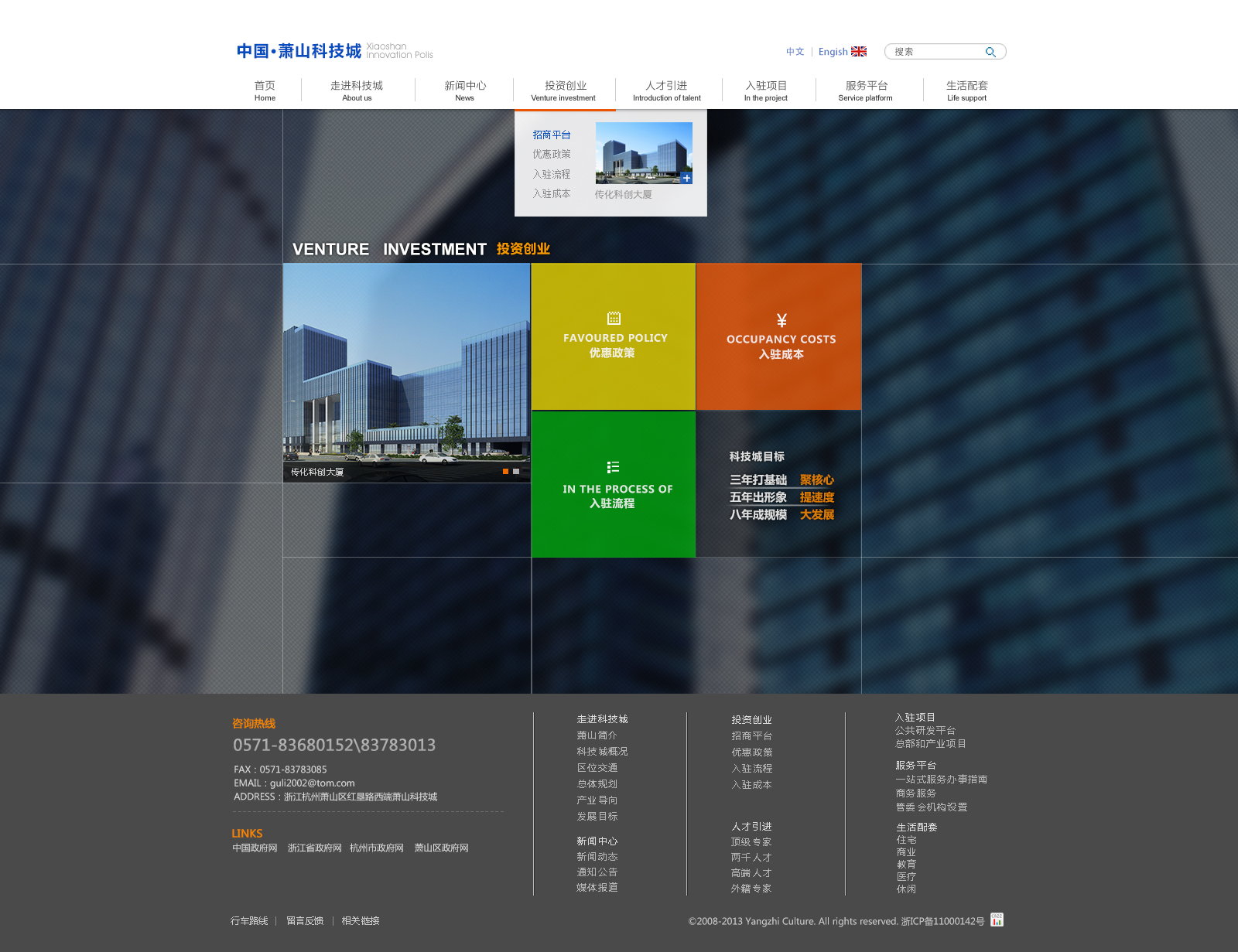Choose 入驻流程 in the dropdown submenu
Image resolution: width=1238 pixels, height=952 pixels.
pyautogui.click(x=551, y=174)
